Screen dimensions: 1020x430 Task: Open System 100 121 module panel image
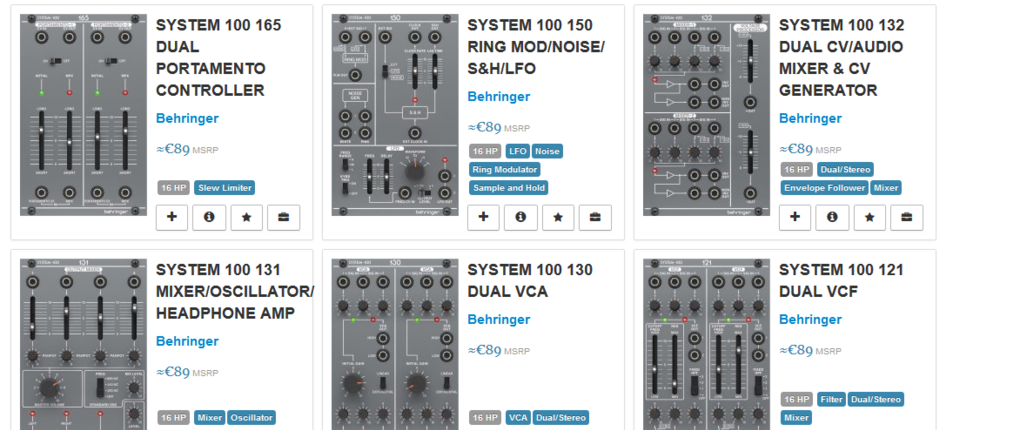(706, 344)
